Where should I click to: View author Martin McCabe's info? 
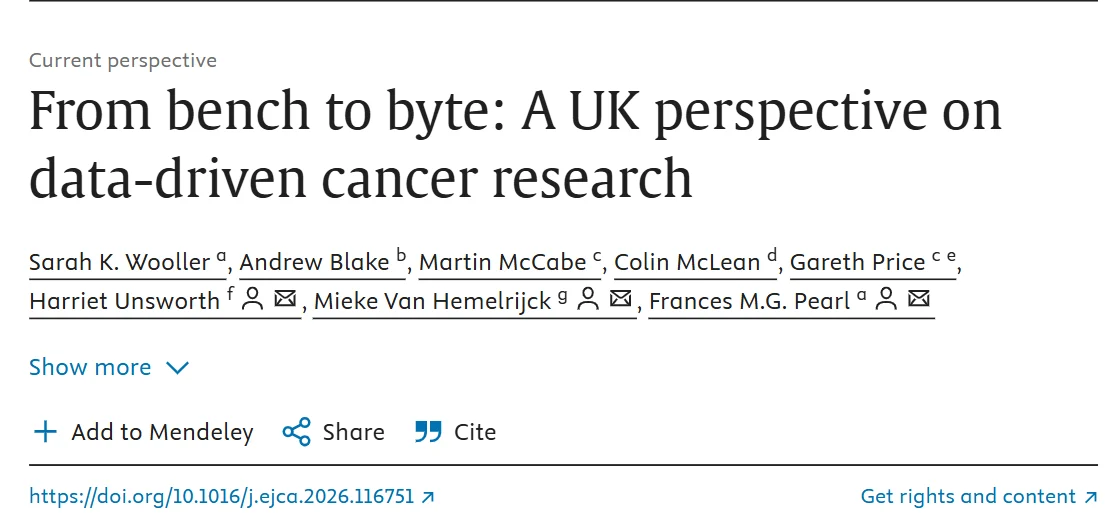pyautogui.click(x=502, y=263)
